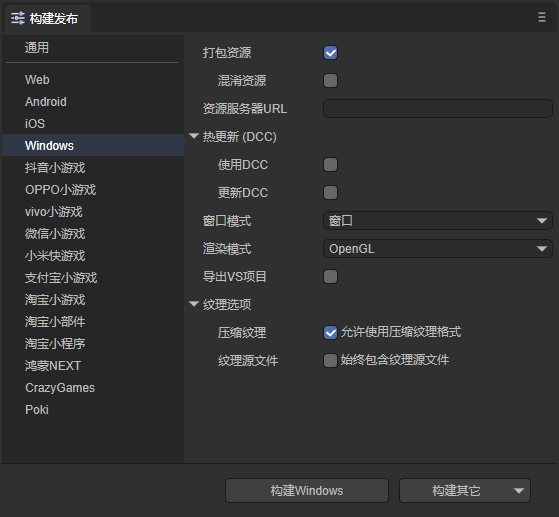The image size is (559, 517).
Task: Click the arrow on 构建其它 button
Action: 519,491
